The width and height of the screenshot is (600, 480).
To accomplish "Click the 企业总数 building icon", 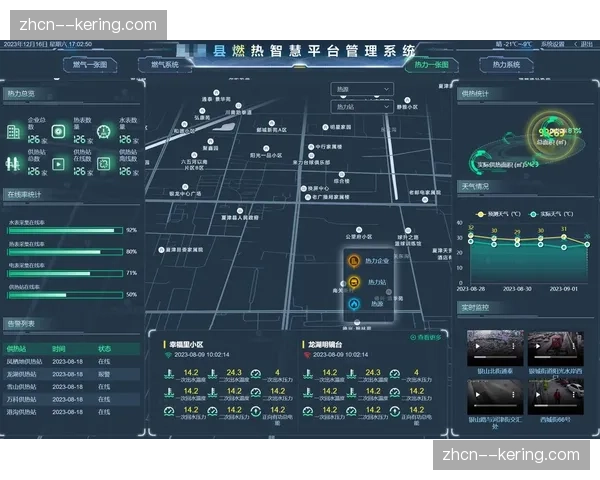I will [14, 132].
